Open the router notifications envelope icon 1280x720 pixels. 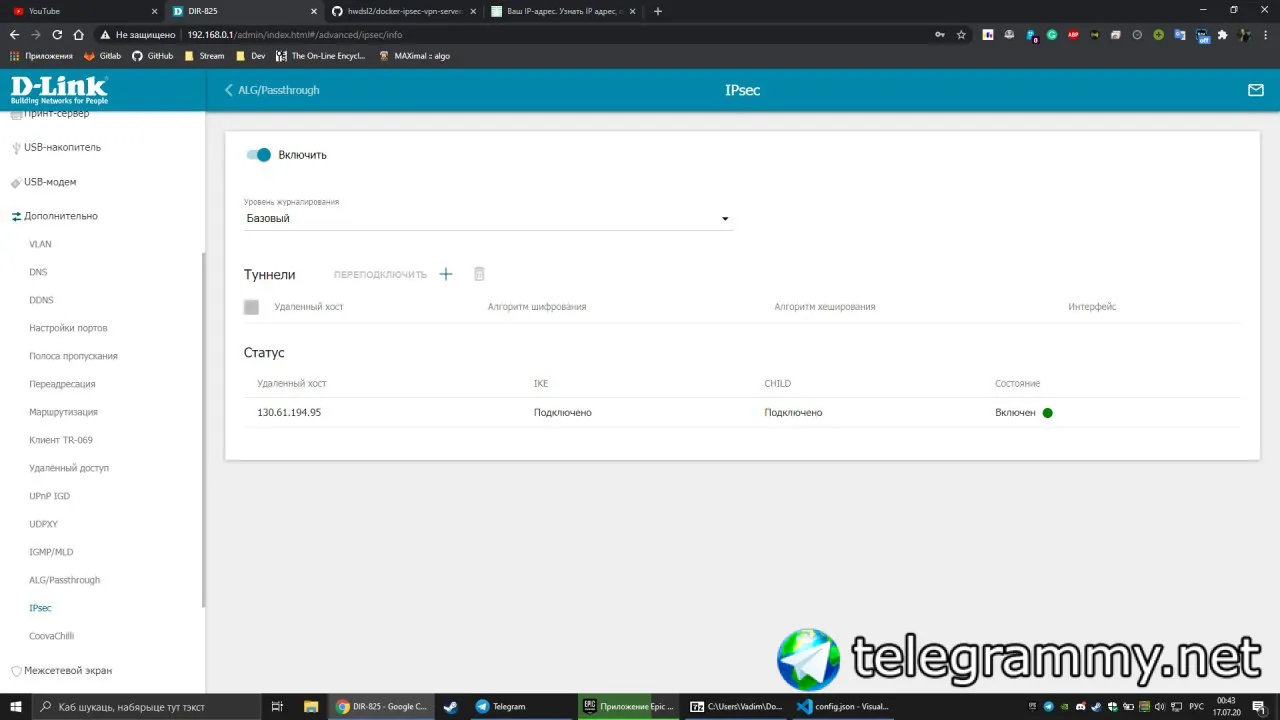pos(1256,90)
